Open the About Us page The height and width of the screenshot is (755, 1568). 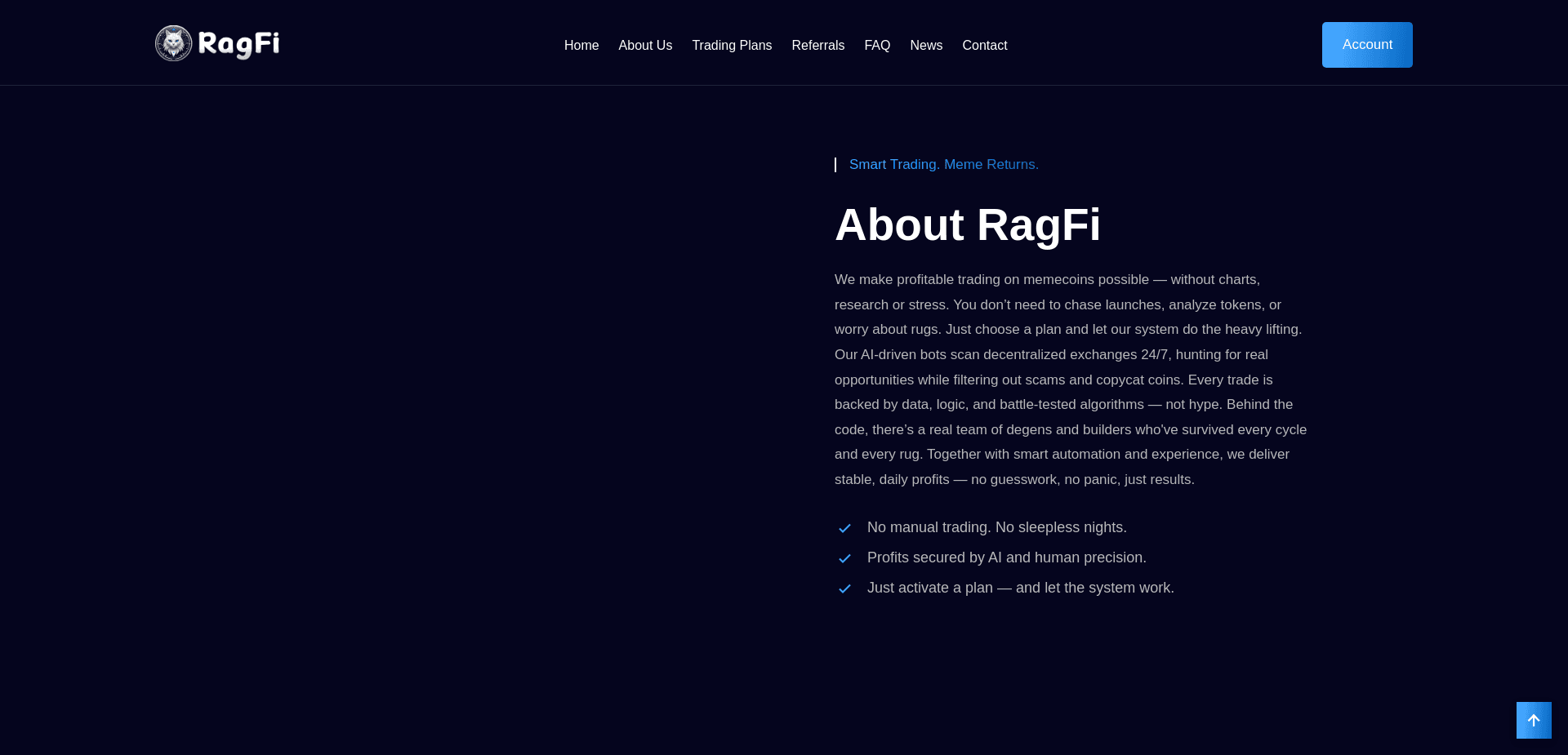(x=645, y=45)
